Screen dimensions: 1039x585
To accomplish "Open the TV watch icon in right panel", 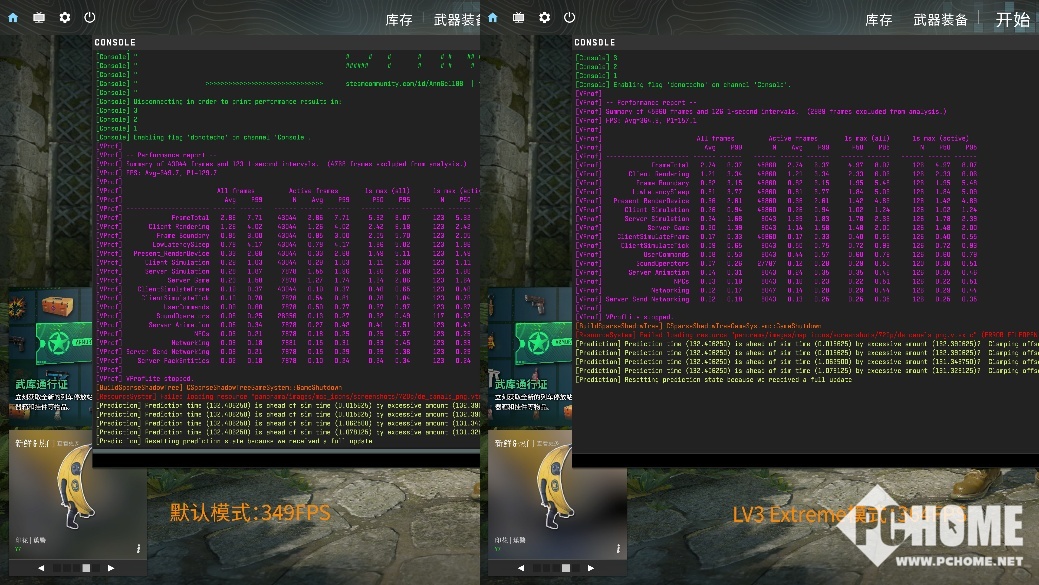I will (x=518, y=18).
